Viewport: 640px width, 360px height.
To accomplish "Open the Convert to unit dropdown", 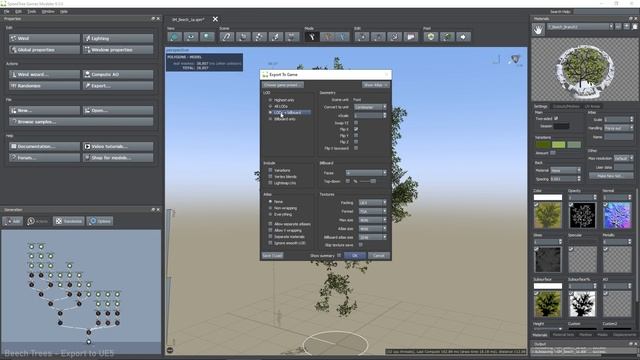I will point(370,107).
